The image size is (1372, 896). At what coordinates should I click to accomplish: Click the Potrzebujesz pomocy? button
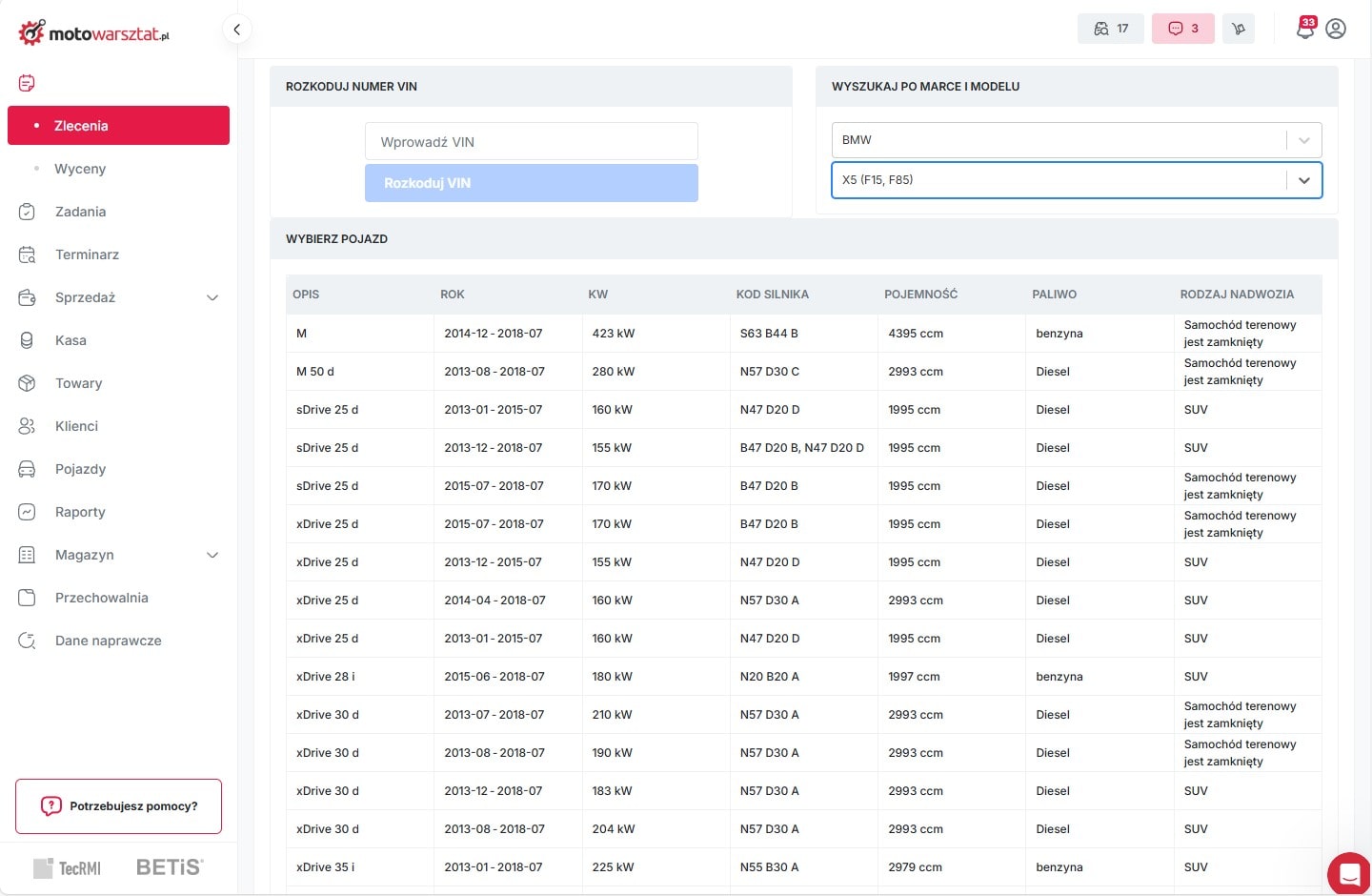(x=118, y=806)
